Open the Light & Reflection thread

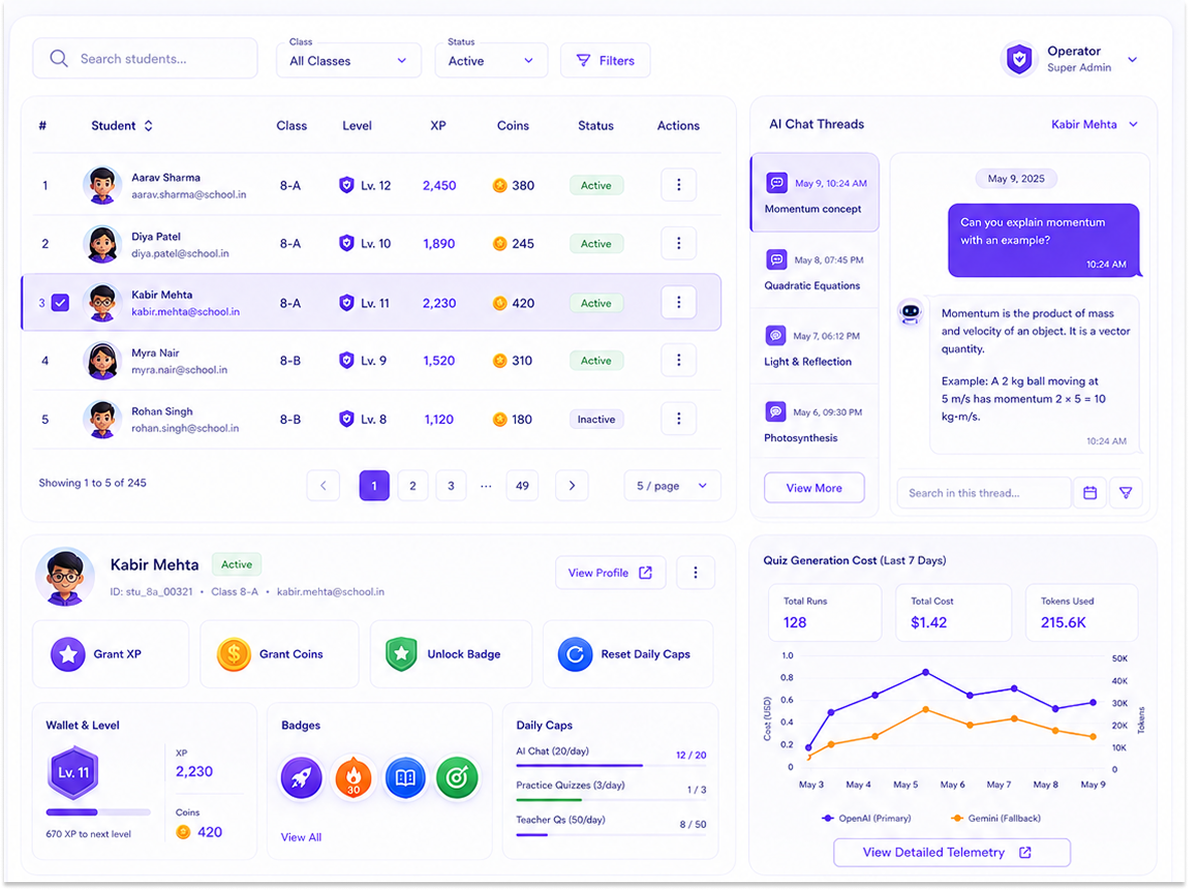point(814,347)
